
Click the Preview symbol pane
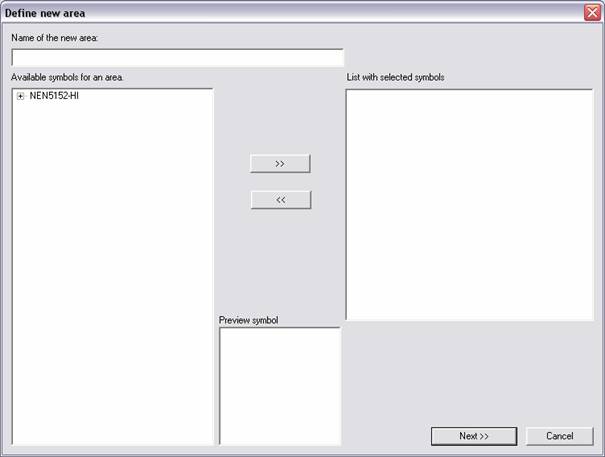pos(279,385)
